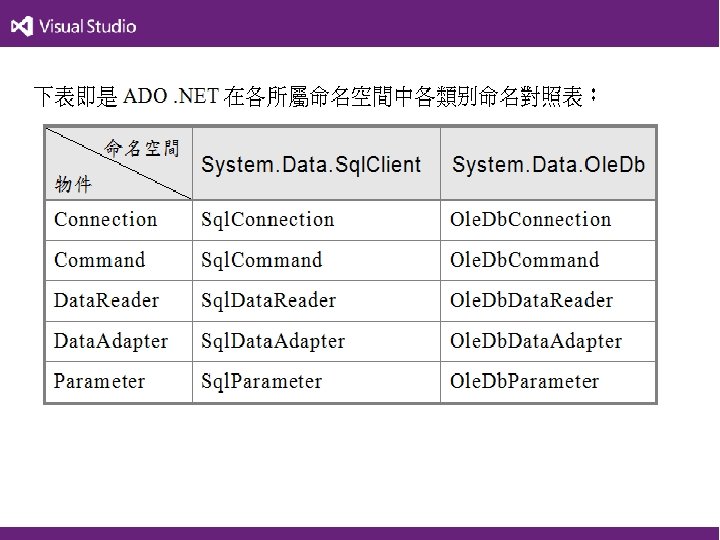Select the OleDbCommand cell
Image resolution: width=720 pixels, height=540 pixels.
click(x=524, y=260)
